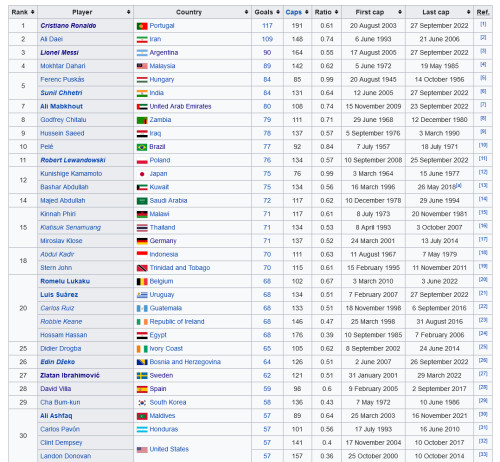The height and width of the screenshot is (462, 500).
Task: Sort table by Rank column arrows
Action: [x=33, y=12]
